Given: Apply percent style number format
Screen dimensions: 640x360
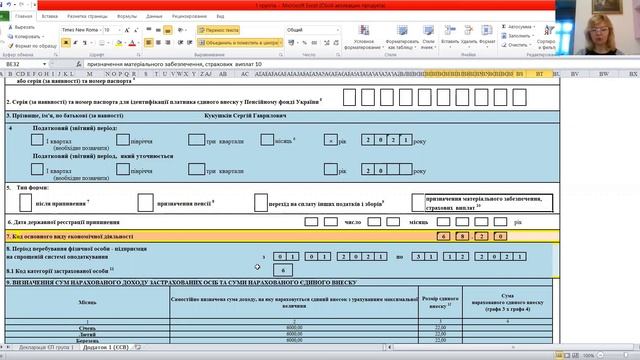Looking at the screenshot, I should point(304,42).
